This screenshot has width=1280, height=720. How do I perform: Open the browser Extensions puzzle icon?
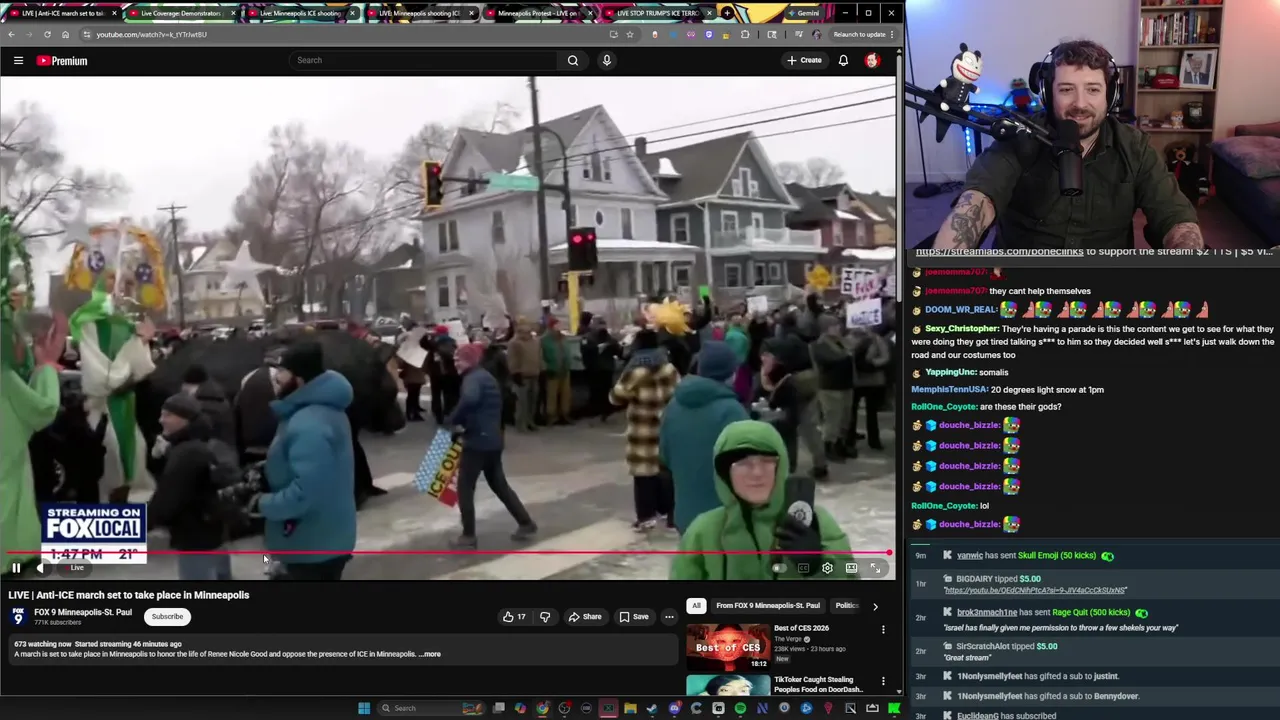[x=745, y=34]
